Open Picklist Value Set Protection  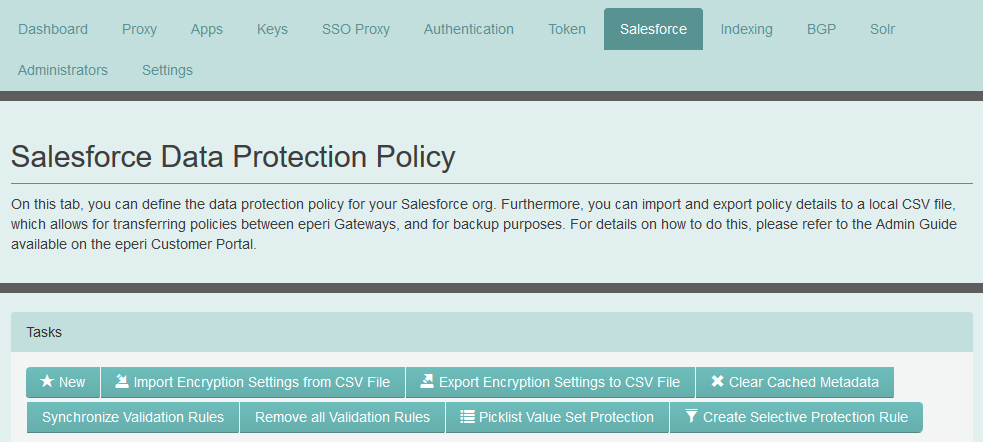tap(557, 418)
